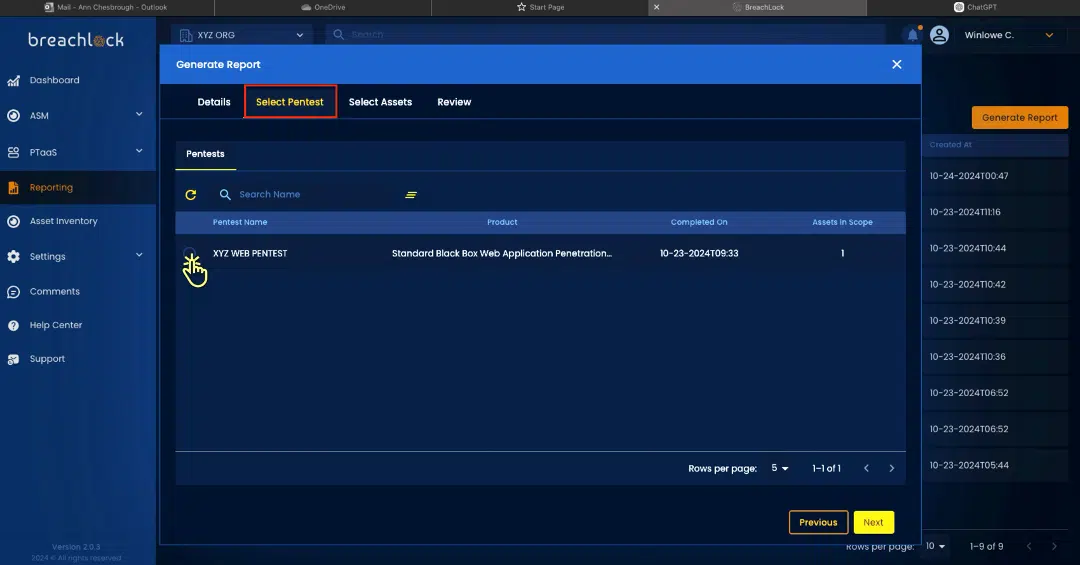Switch to the Details step tab
Screen dimensions: 1080x566
click(x=214, y=102)
